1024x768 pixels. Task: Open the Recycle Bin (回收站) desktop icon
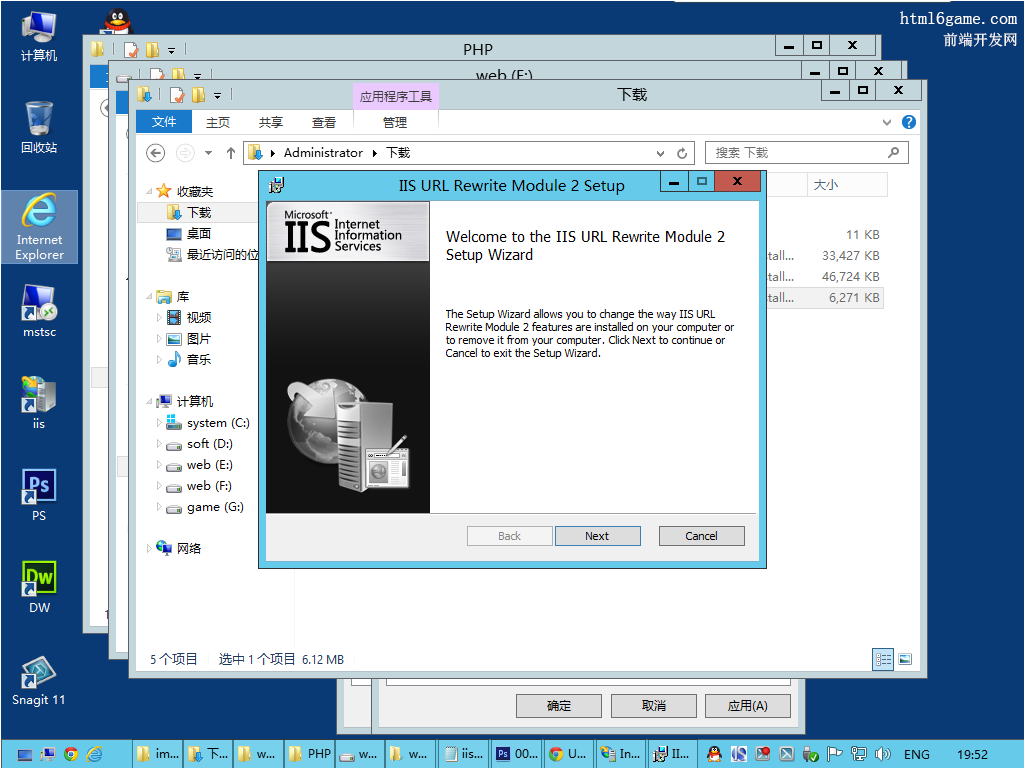39,125
